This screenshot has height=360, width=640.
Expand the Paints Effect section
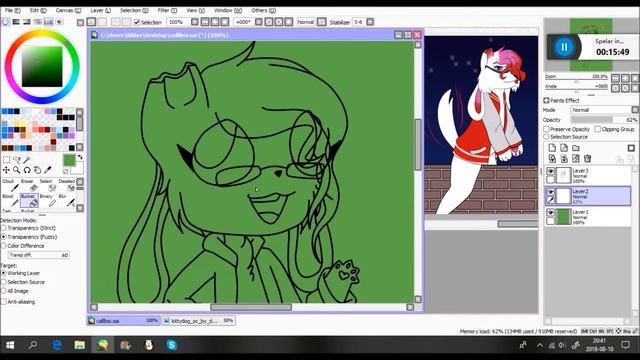[x=546, y=100]
